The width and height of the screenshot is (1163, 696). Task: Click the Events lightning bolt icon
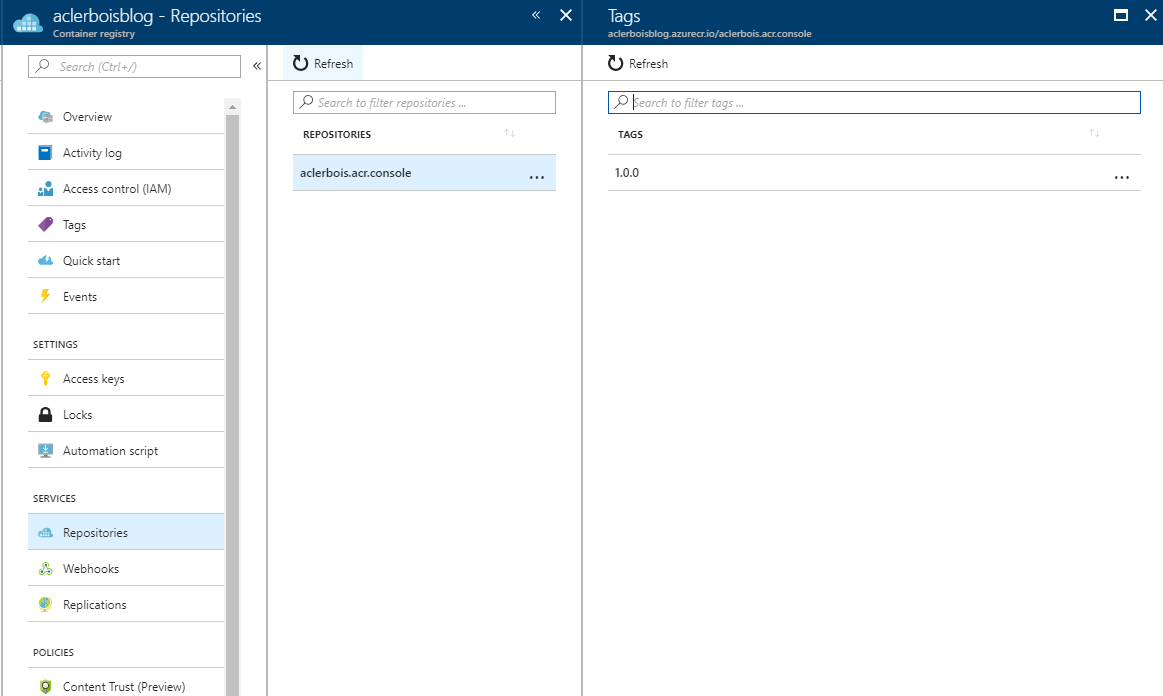point(45,297)
